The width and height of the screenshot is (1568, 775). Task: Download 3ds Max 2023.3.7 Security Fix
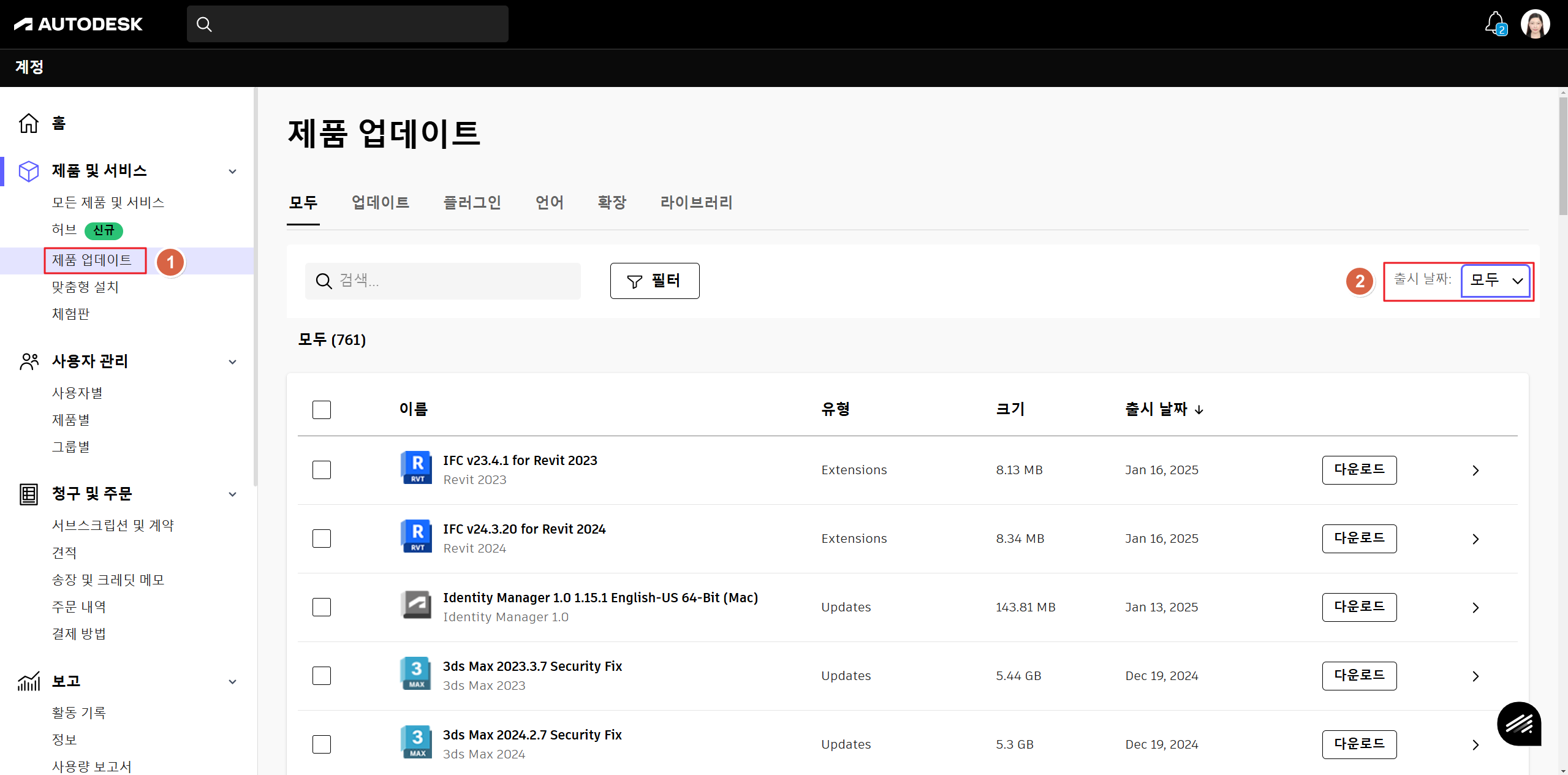[x=1359, y=676]
